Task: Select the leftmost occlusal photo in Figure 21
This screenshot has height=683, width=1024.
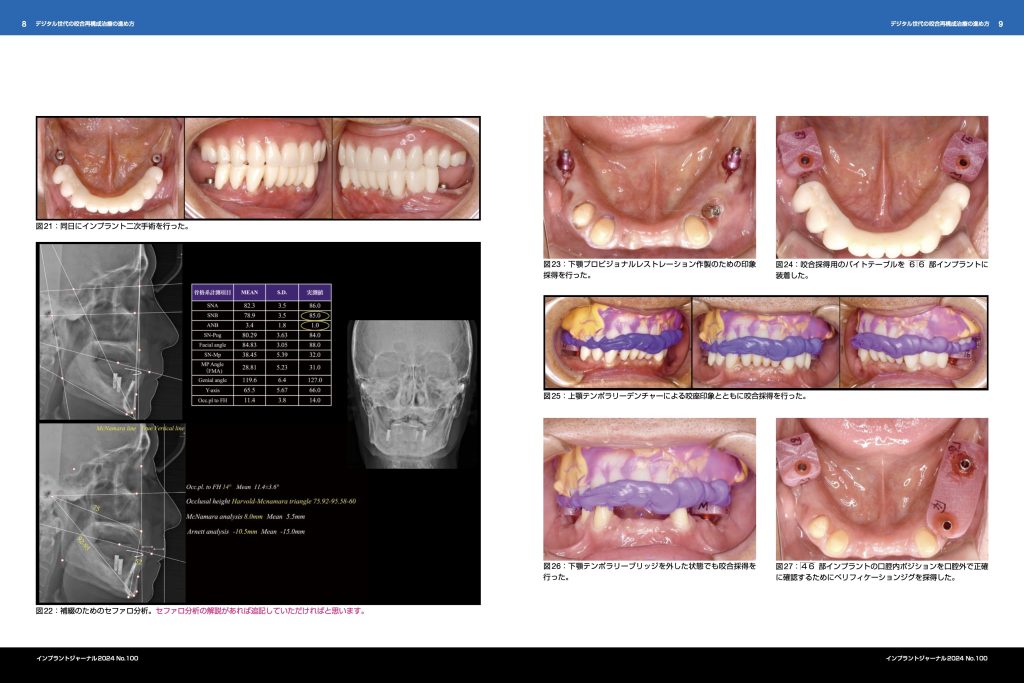Action: point(110,167)
